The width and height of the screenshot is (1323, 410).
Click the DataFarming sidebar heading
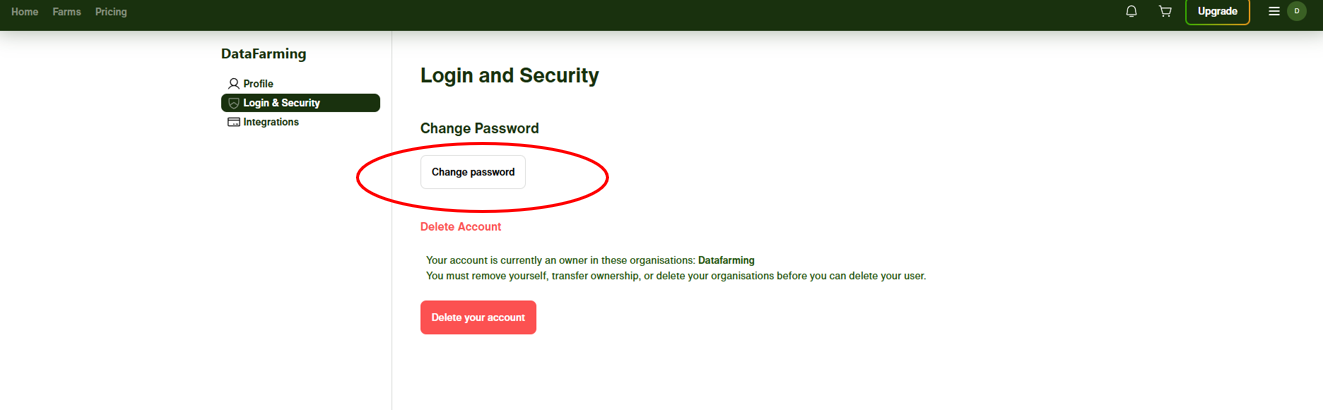point(264,54)
